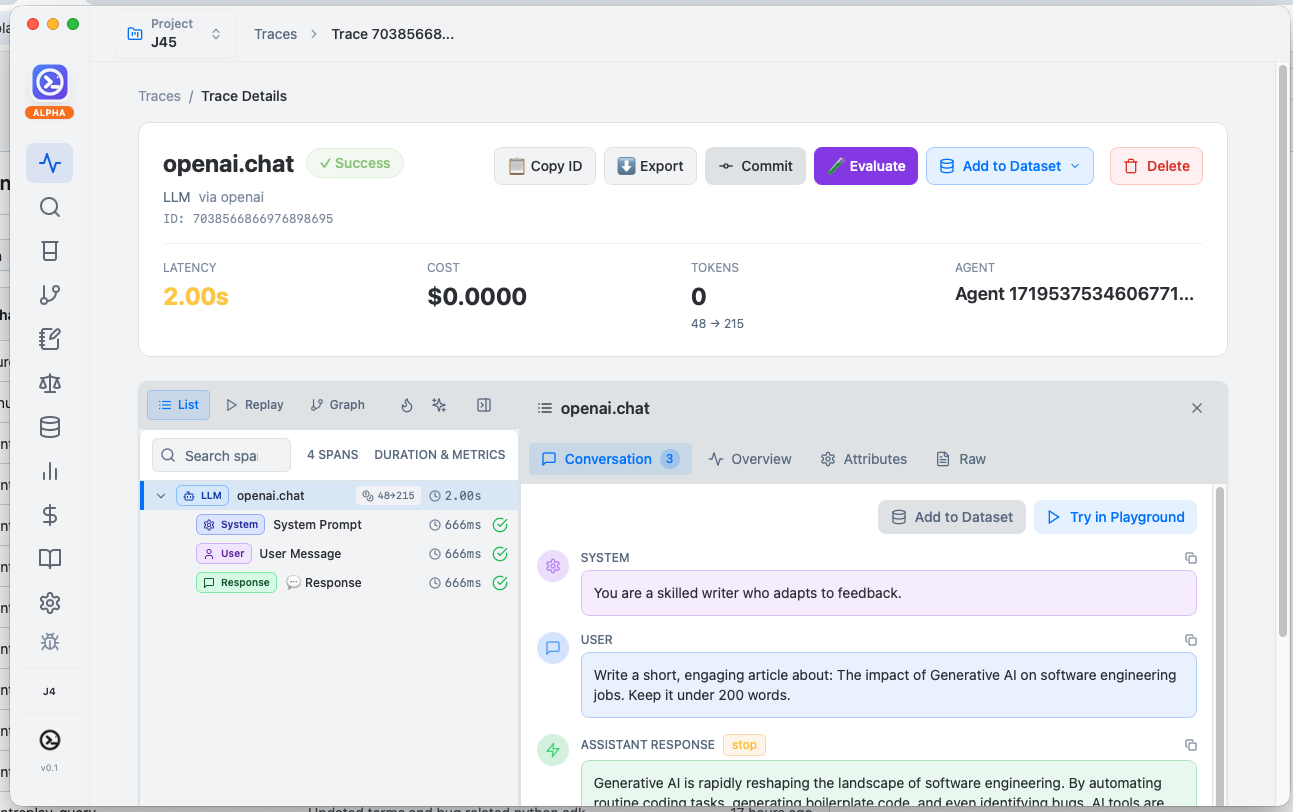Open the experiments beaker icon in sidebar
1293x812 pixels.
[50, 251]
